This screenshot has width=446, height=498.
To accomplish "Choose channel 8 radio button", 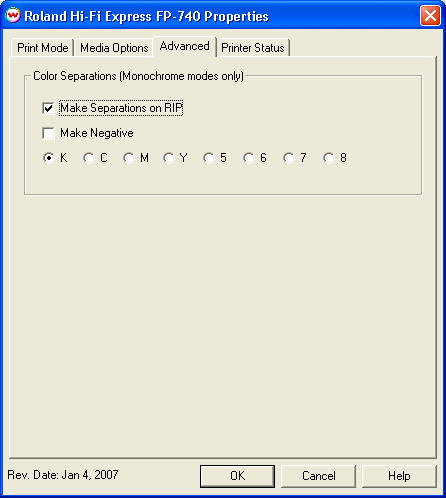I will (329, 158).
